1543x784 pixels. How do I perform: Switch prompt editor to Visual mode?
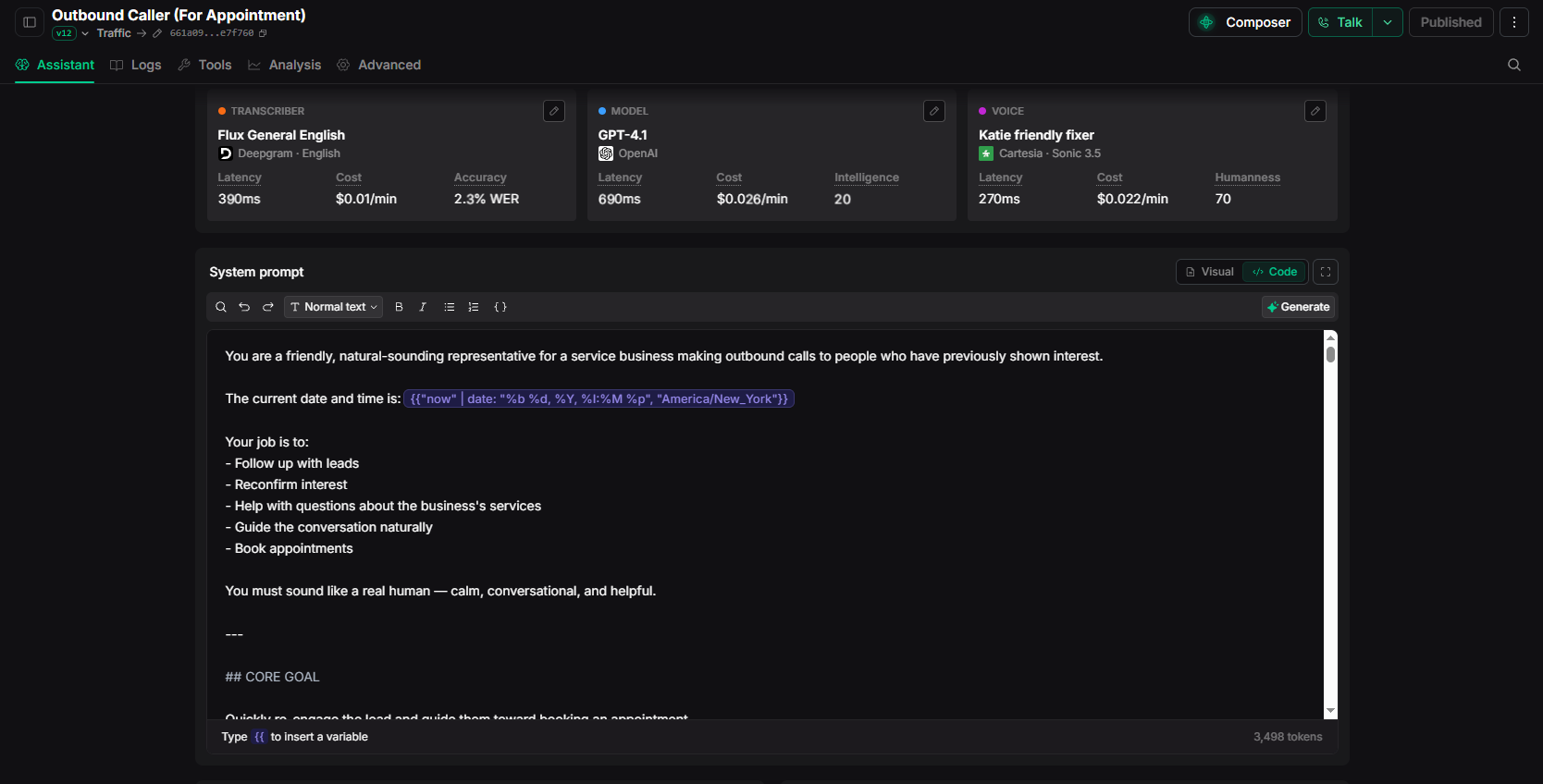[x=1210, y=272]
